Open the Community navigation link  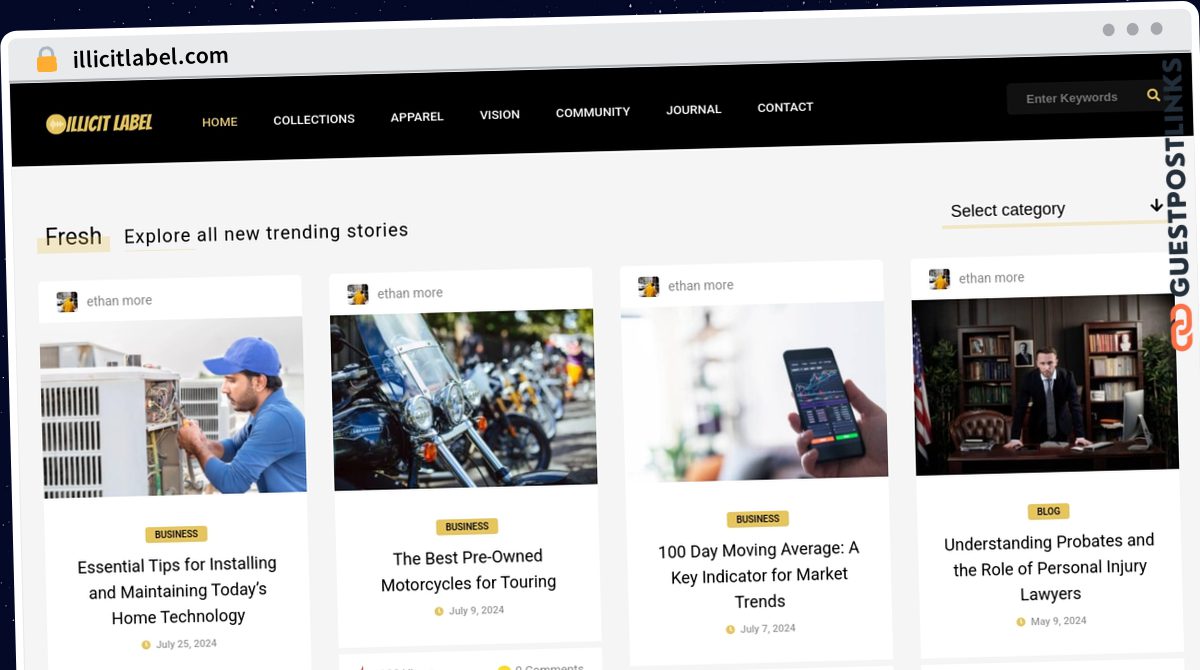click(x=593, y=112)
